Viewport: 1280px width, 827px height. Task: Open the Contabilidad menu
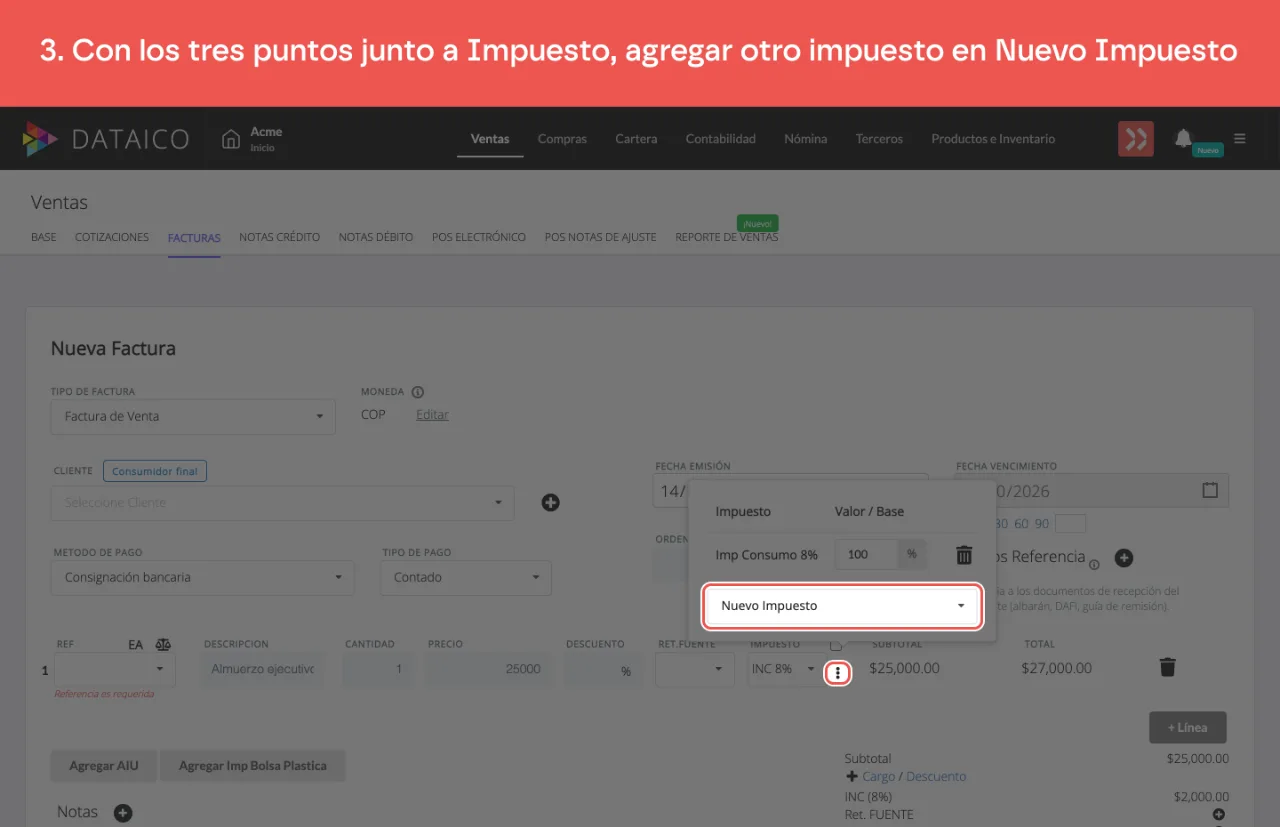pos(720,139)
